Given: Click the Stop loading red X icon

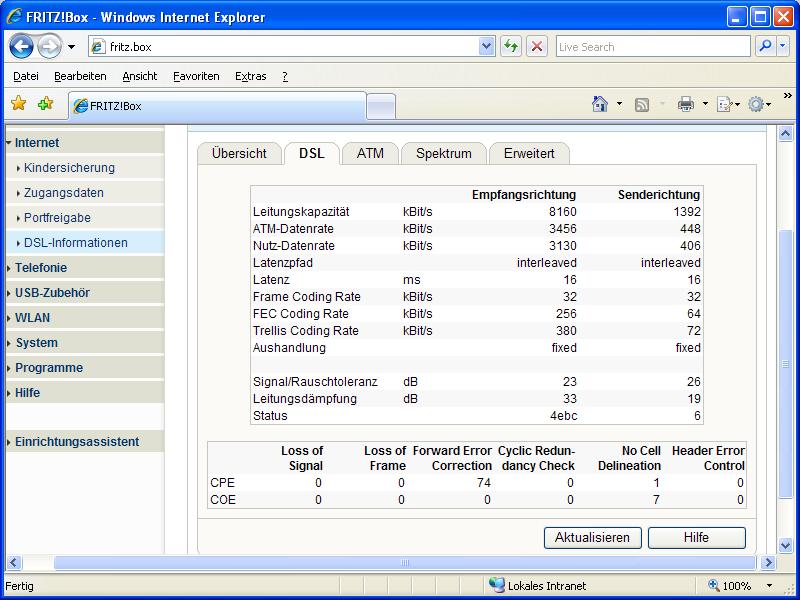Looking at the screenshot, I should pyautogui.click(x=537, y=46).
